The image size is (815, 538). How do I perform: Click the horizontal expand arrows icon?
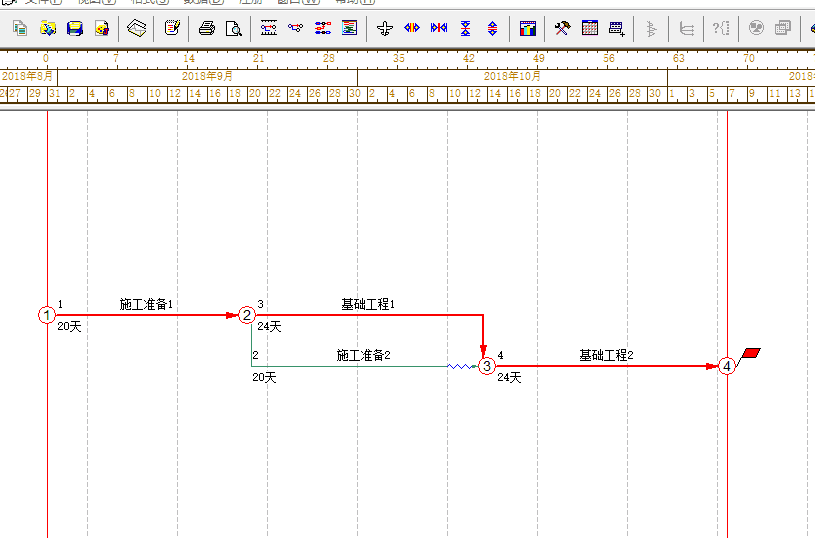pos(411,28)
